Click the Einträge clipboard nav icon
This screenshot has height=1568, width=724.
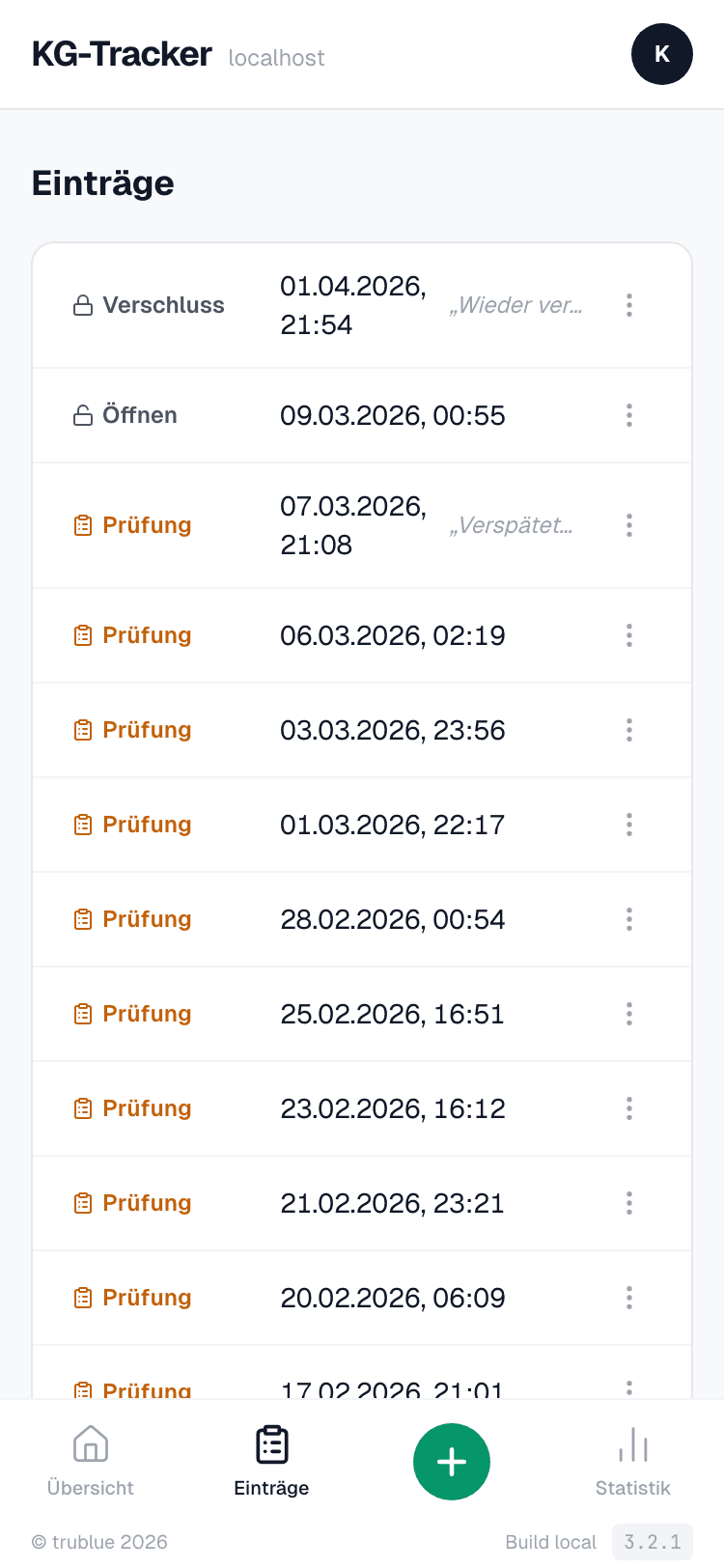(271, 1444)
